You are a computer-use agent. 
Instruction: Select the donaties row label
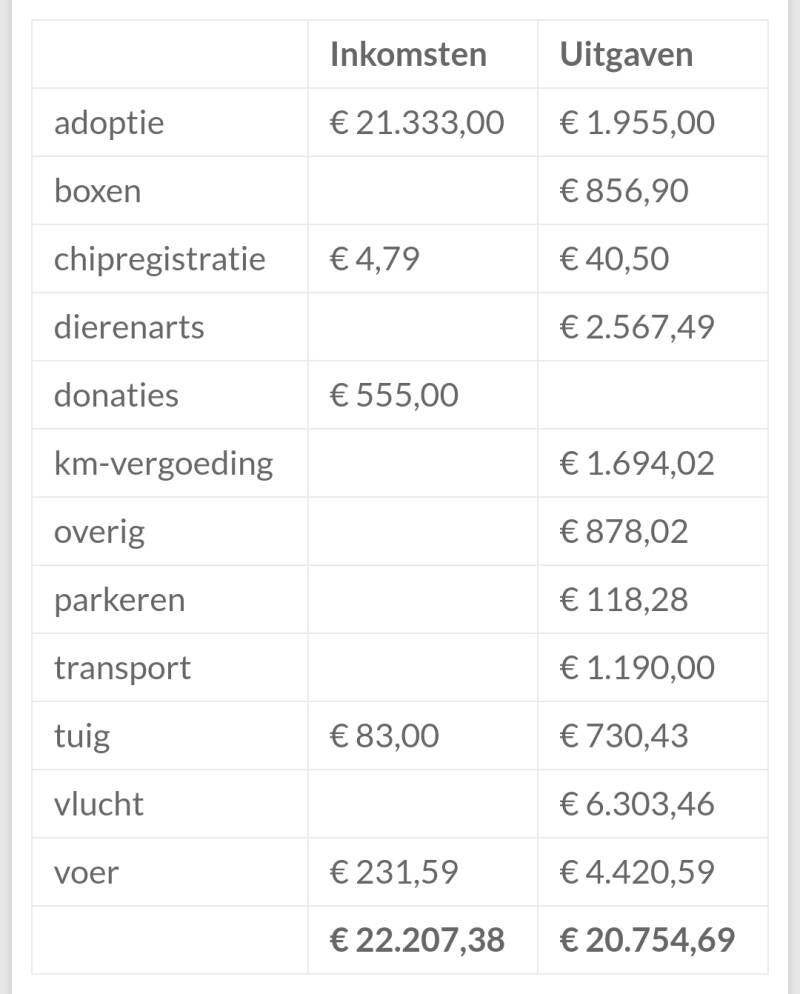click(x=116, y=395)
